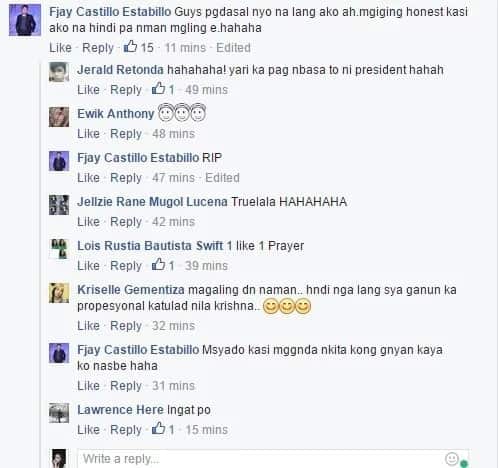The height and width of the screenshot is (468, 498).
Task: Reply to Jerald Retonda's comment
Action: coord(126,89)
